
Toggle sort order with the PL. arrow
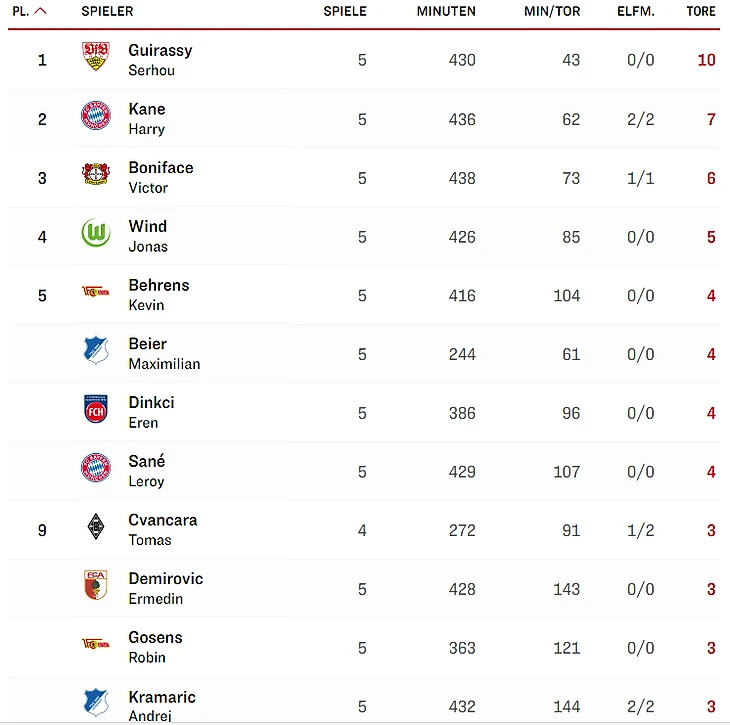point(40,11)
